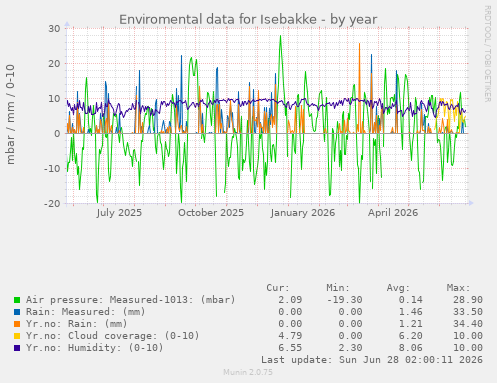This screenshot has height=383, width=497.
Task: Click the 'Air pressure: Measured-1013: (mbar)' label
Action: coord(131,300)
